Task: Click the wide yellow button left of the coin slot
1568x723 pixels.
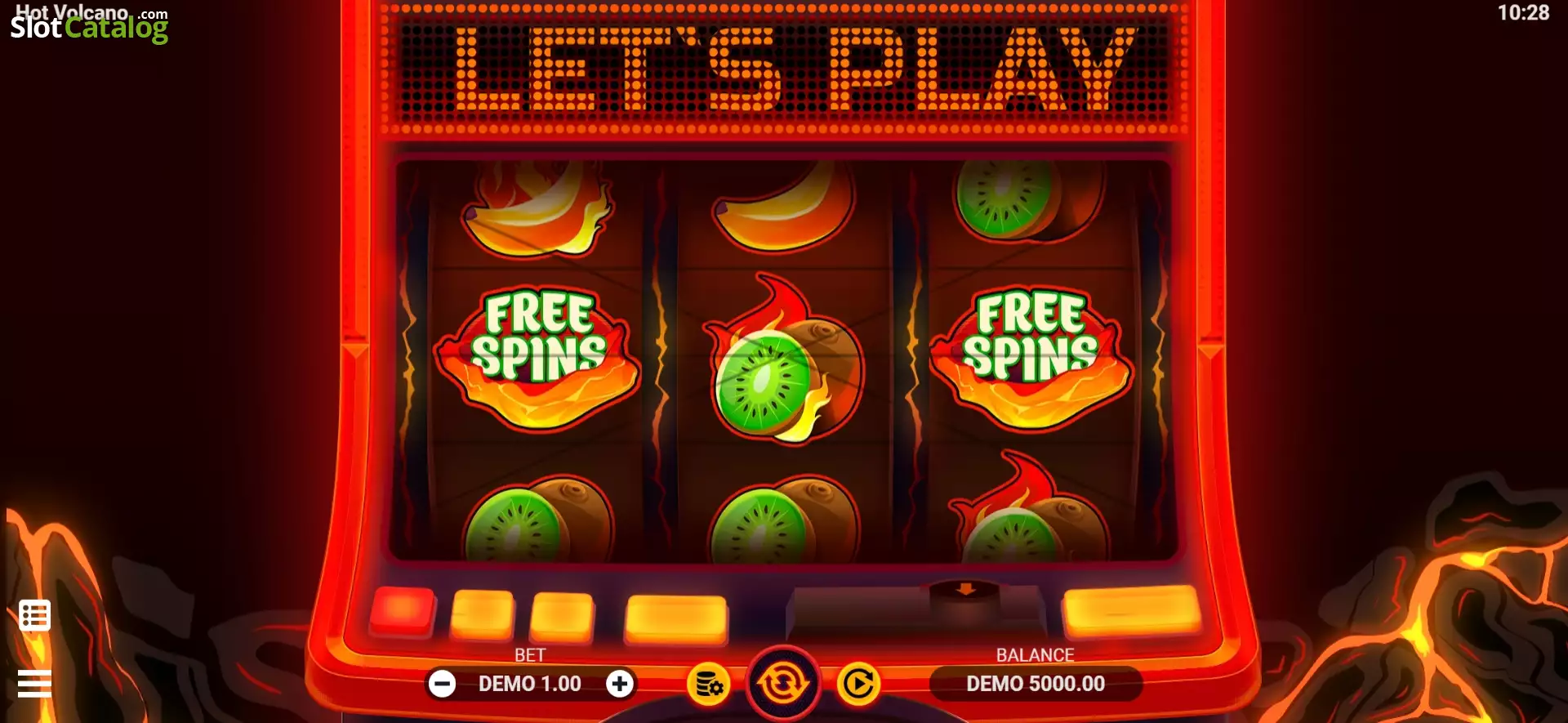Action: (676, 619)
